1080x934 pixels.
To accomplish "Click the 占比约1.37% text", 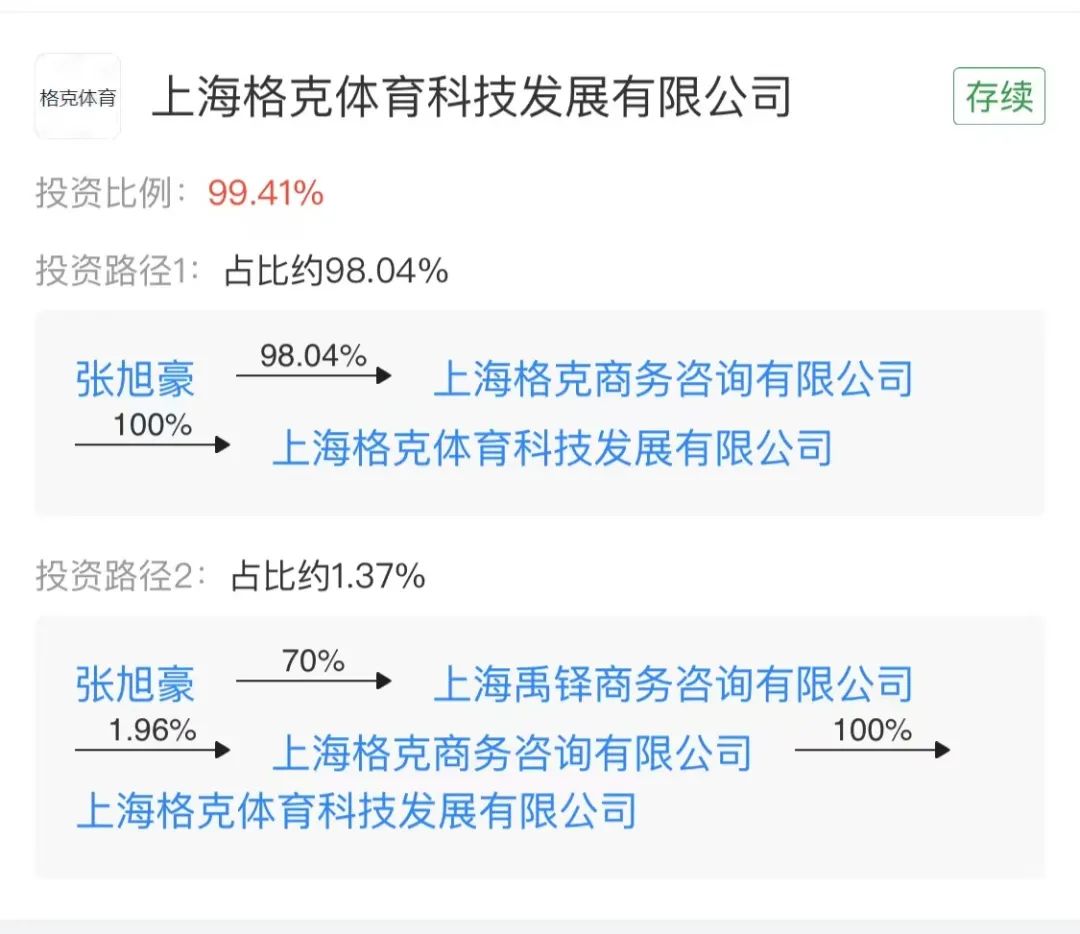I will [x=327, y=576].
